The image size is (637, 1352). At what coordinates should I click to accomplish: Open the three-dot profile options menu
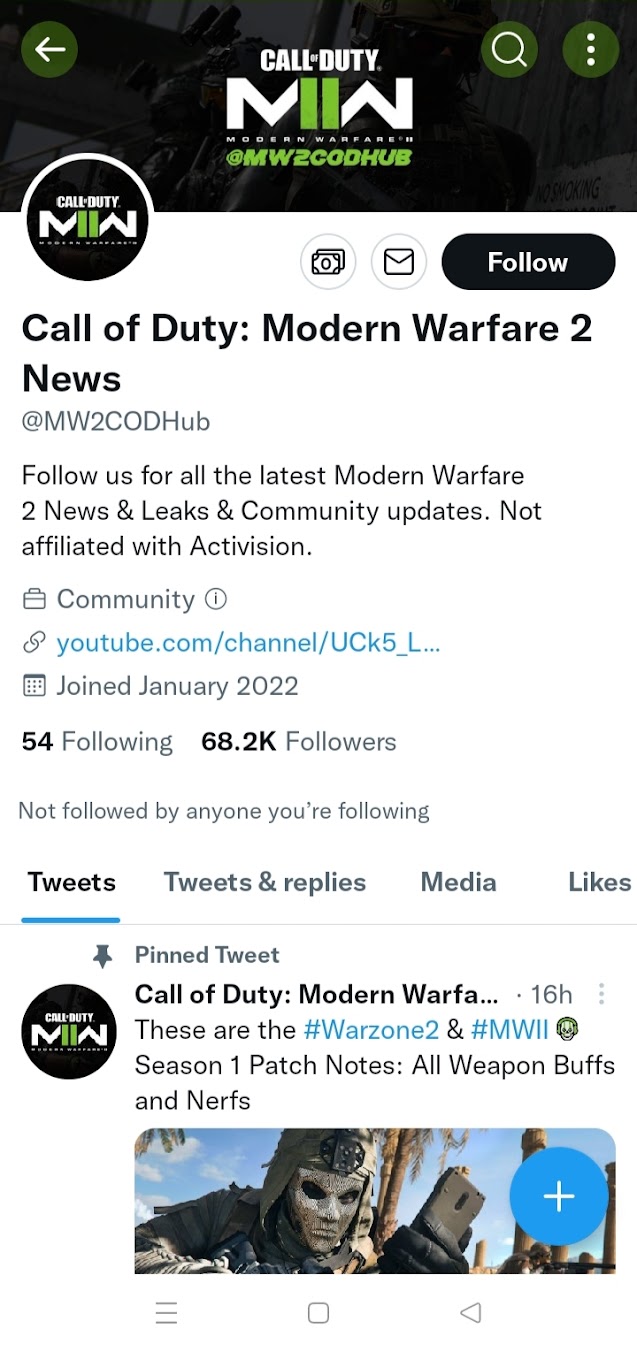pos(591,48)
